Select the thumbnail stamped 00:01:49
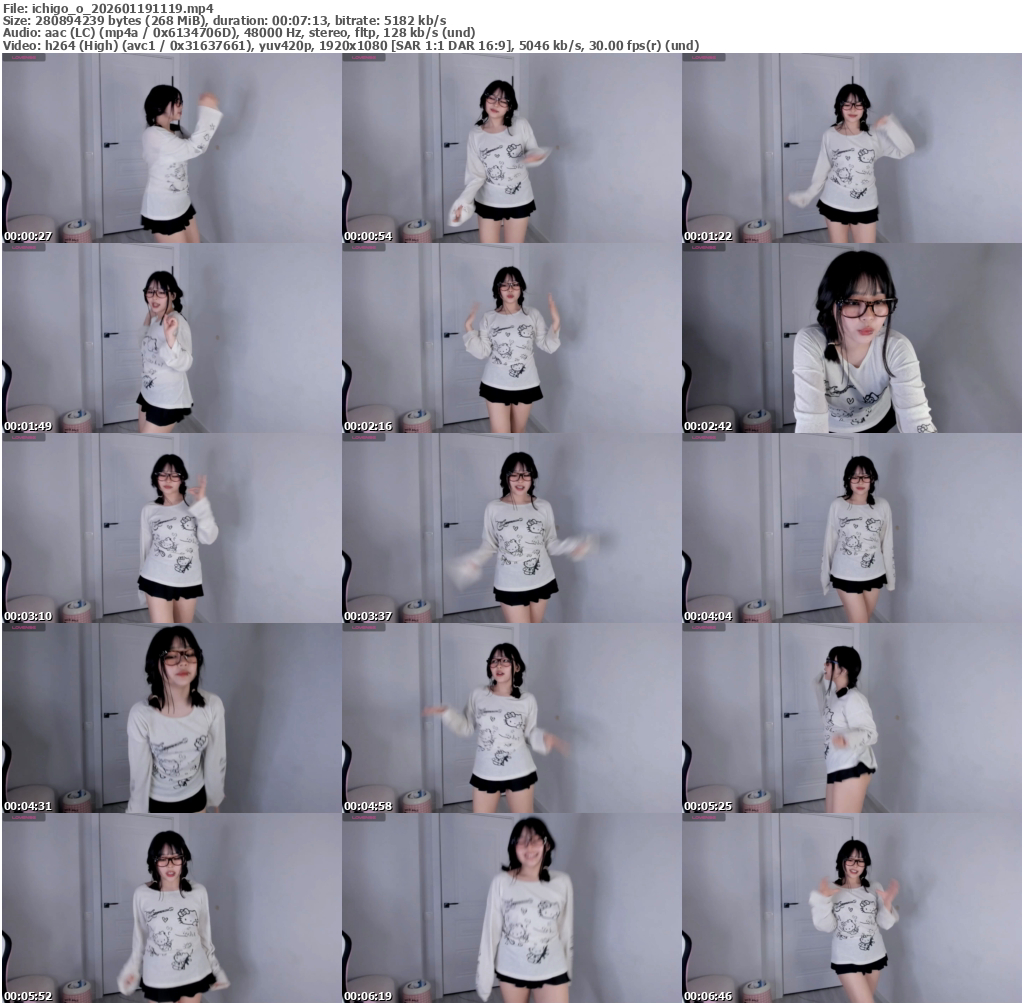 [172, 338]
